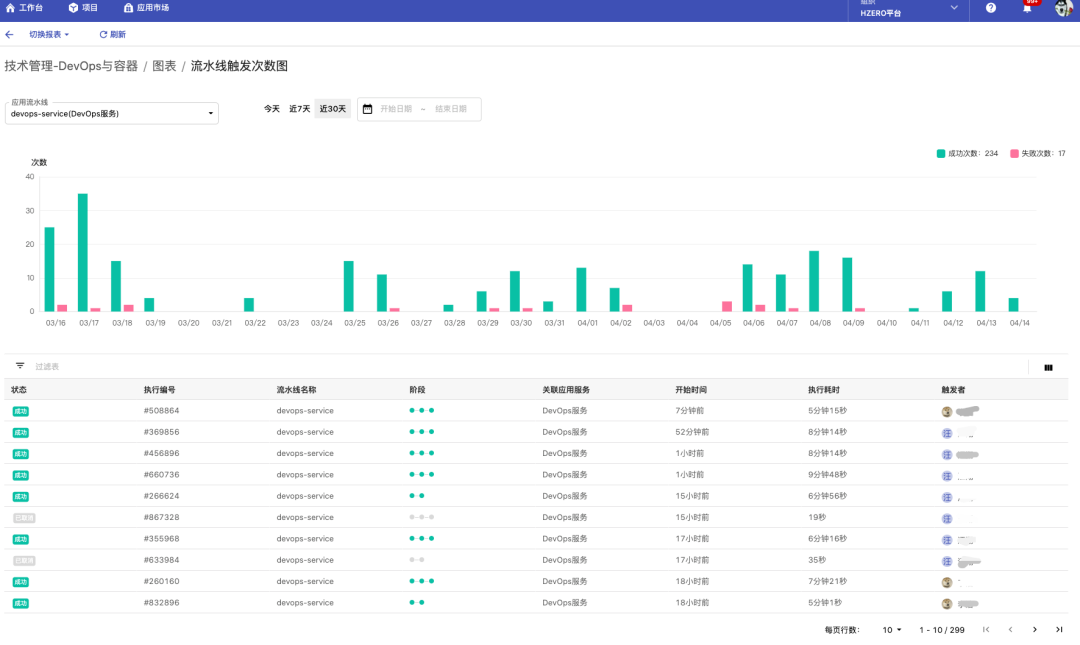Open the column settings icon

coord(1048,367)
